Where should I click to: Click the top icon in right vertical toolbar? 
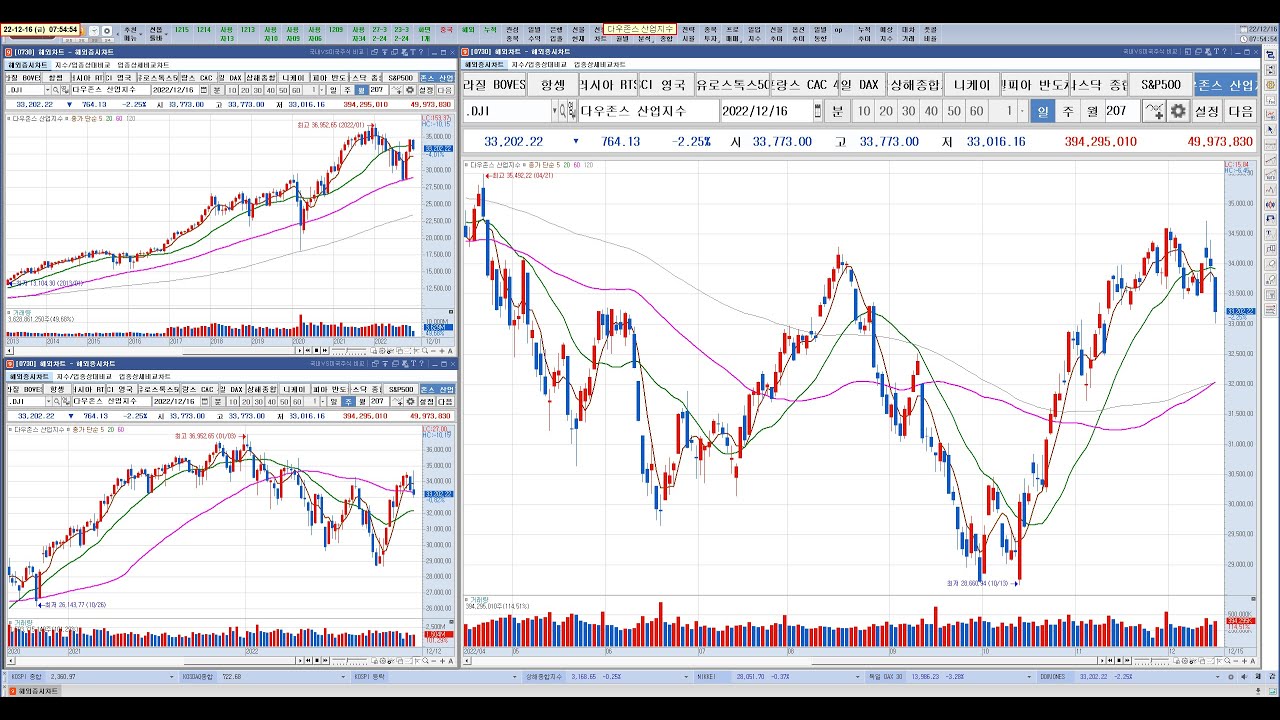coord(1270,55)
